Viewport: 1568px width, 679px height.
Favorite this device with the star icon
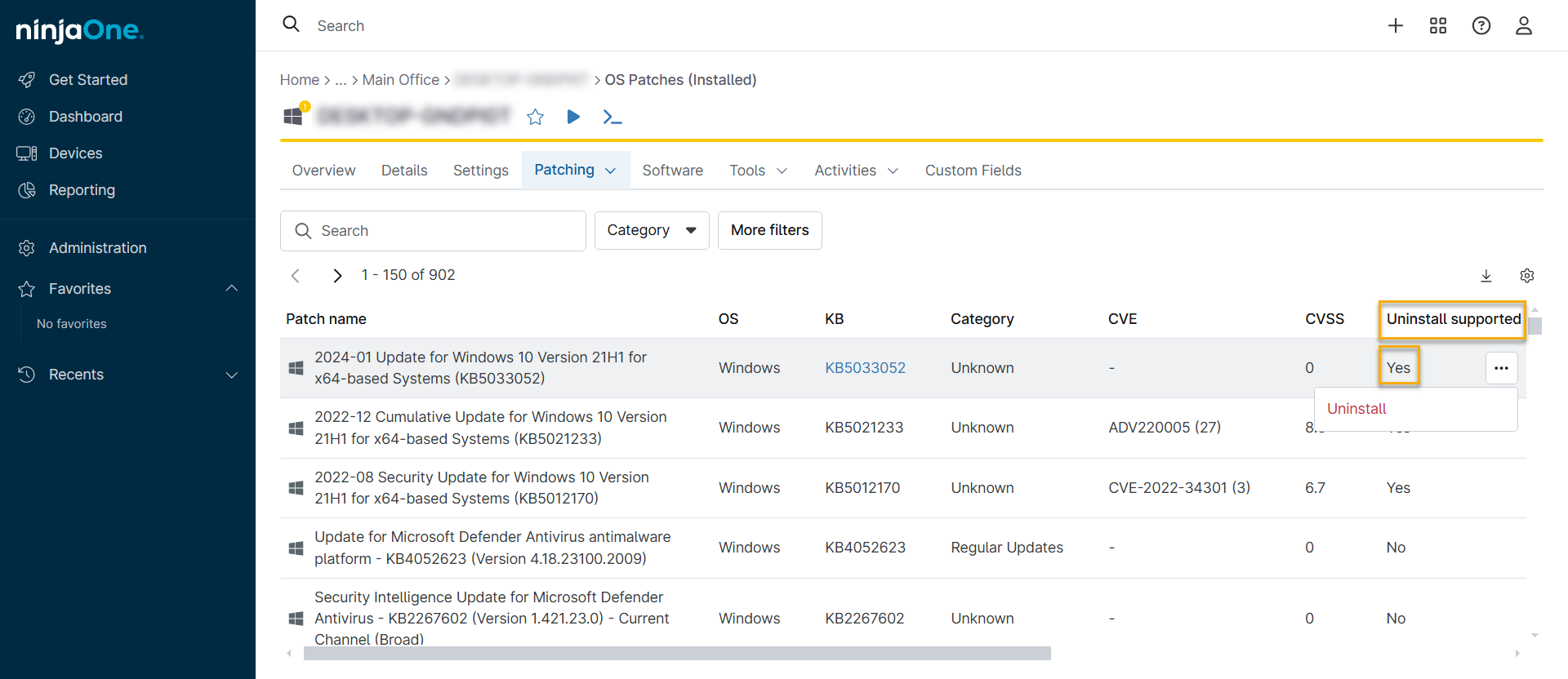(535, 118)
